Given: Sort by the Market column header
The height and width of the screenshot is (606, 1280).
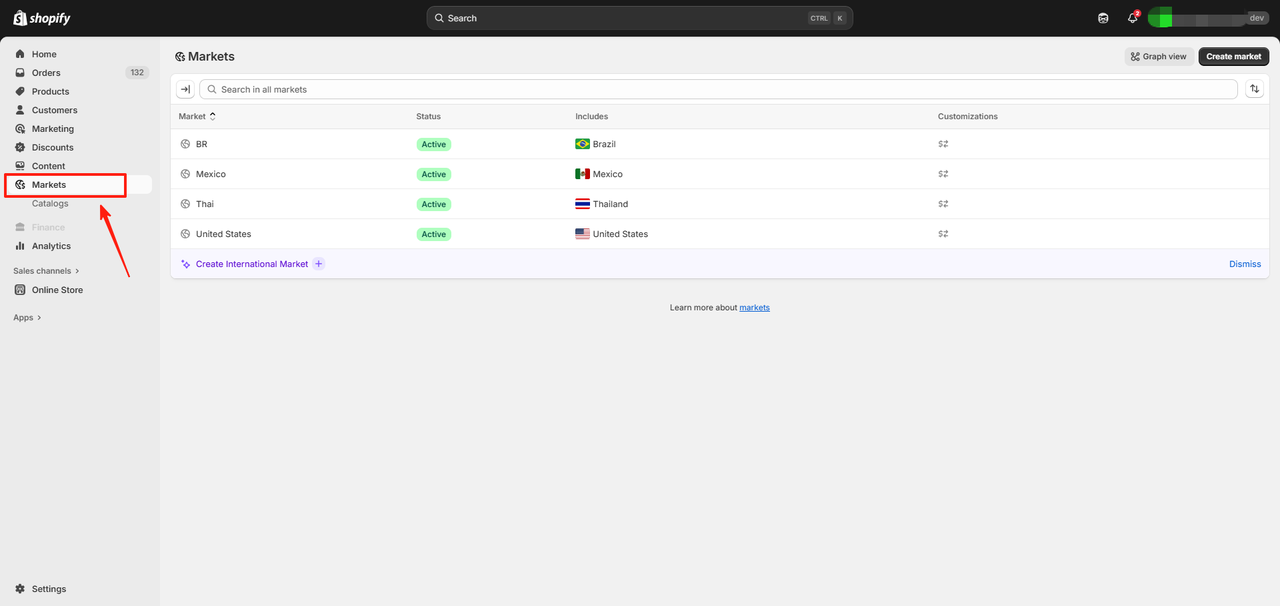Looking at the screenshot, I should coord(197,116).
